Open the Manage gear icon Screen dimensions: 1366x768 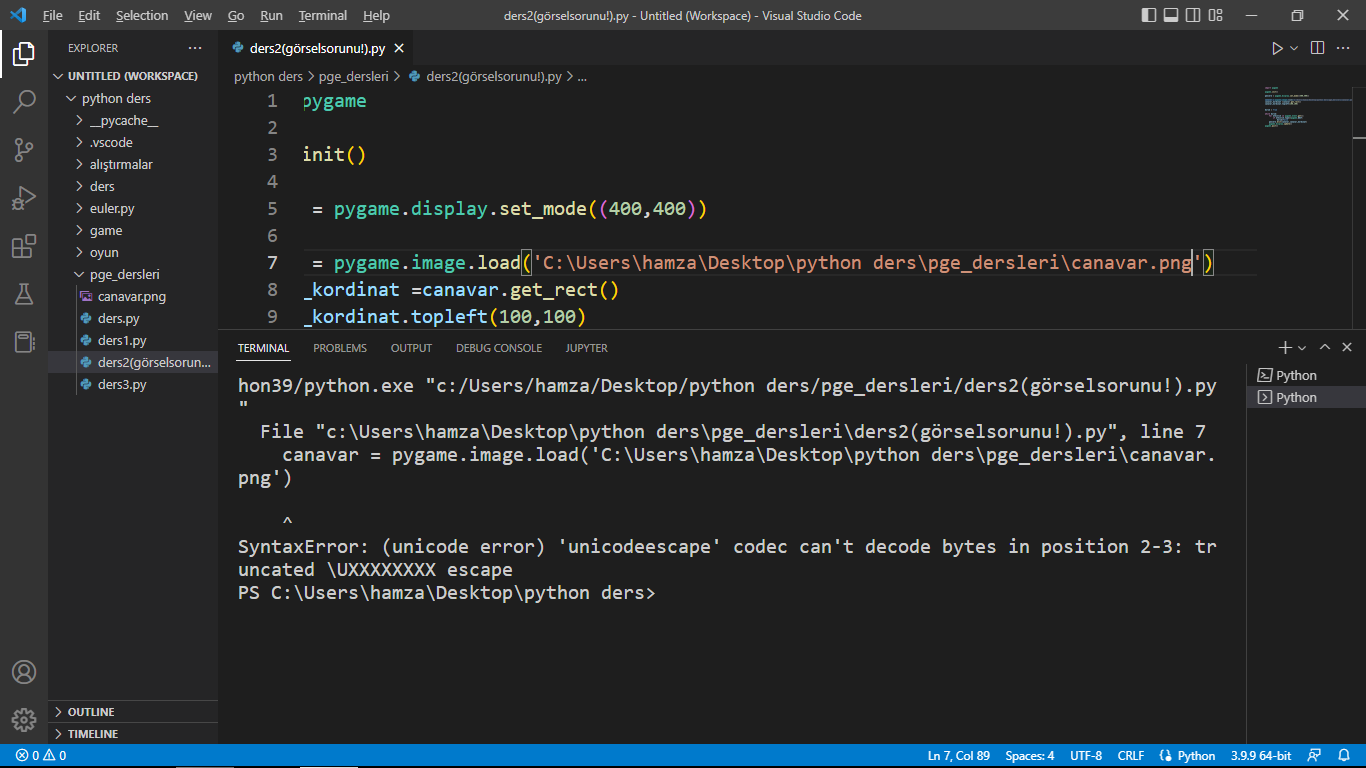pos(24,719)
